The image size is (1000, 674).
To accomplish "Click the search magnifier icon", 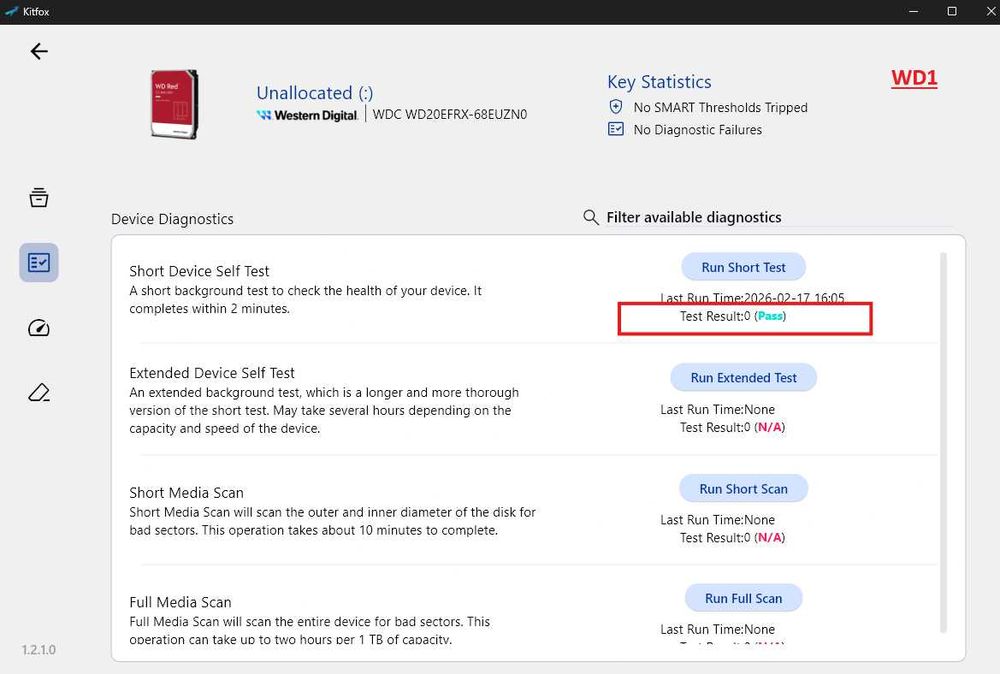I will point(591,217).
